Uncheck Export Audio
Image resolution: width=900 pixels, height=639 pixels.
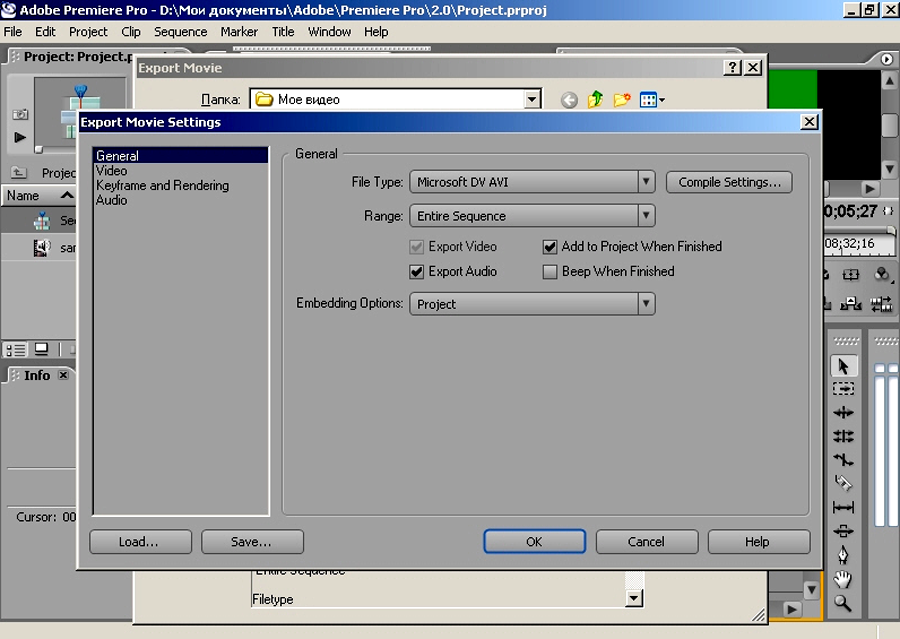(417, 272)
